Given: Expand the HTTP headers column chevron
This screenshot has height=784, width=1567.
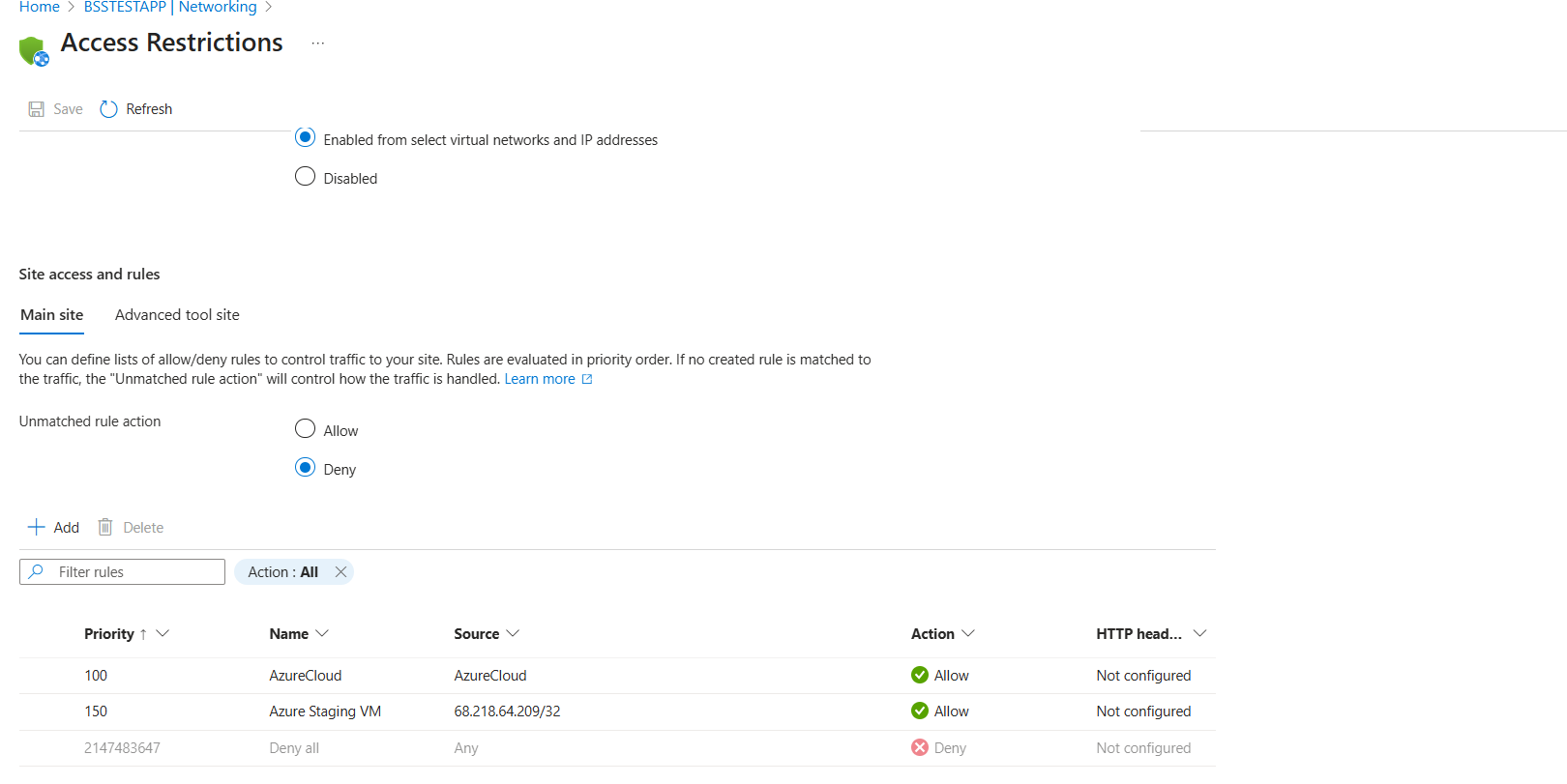Looking at the screenshot, I should pyautogui.click(x=1199, y=633).
